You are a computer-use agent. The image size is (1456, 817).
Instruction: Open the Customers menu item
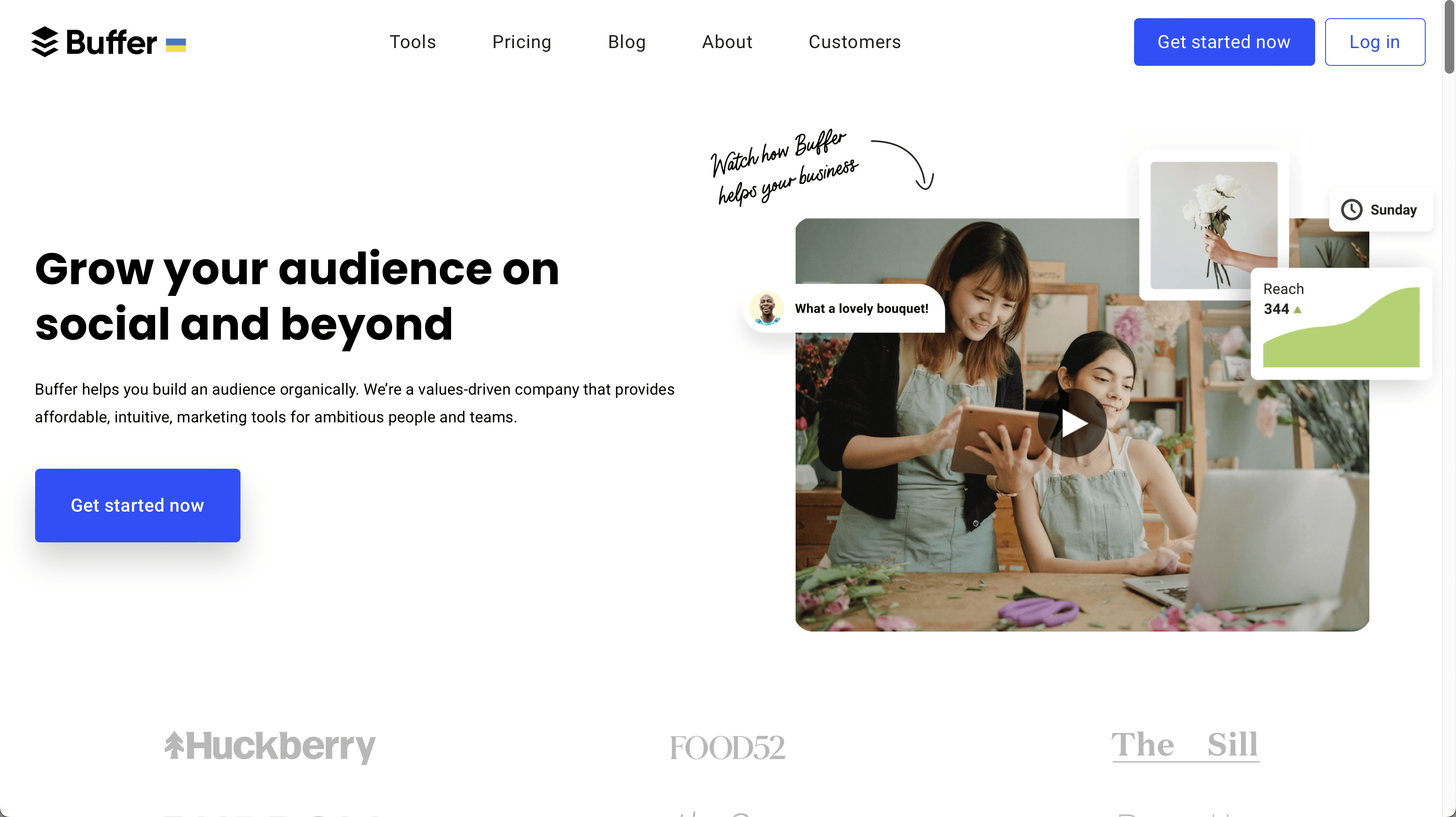click(855, 42)
